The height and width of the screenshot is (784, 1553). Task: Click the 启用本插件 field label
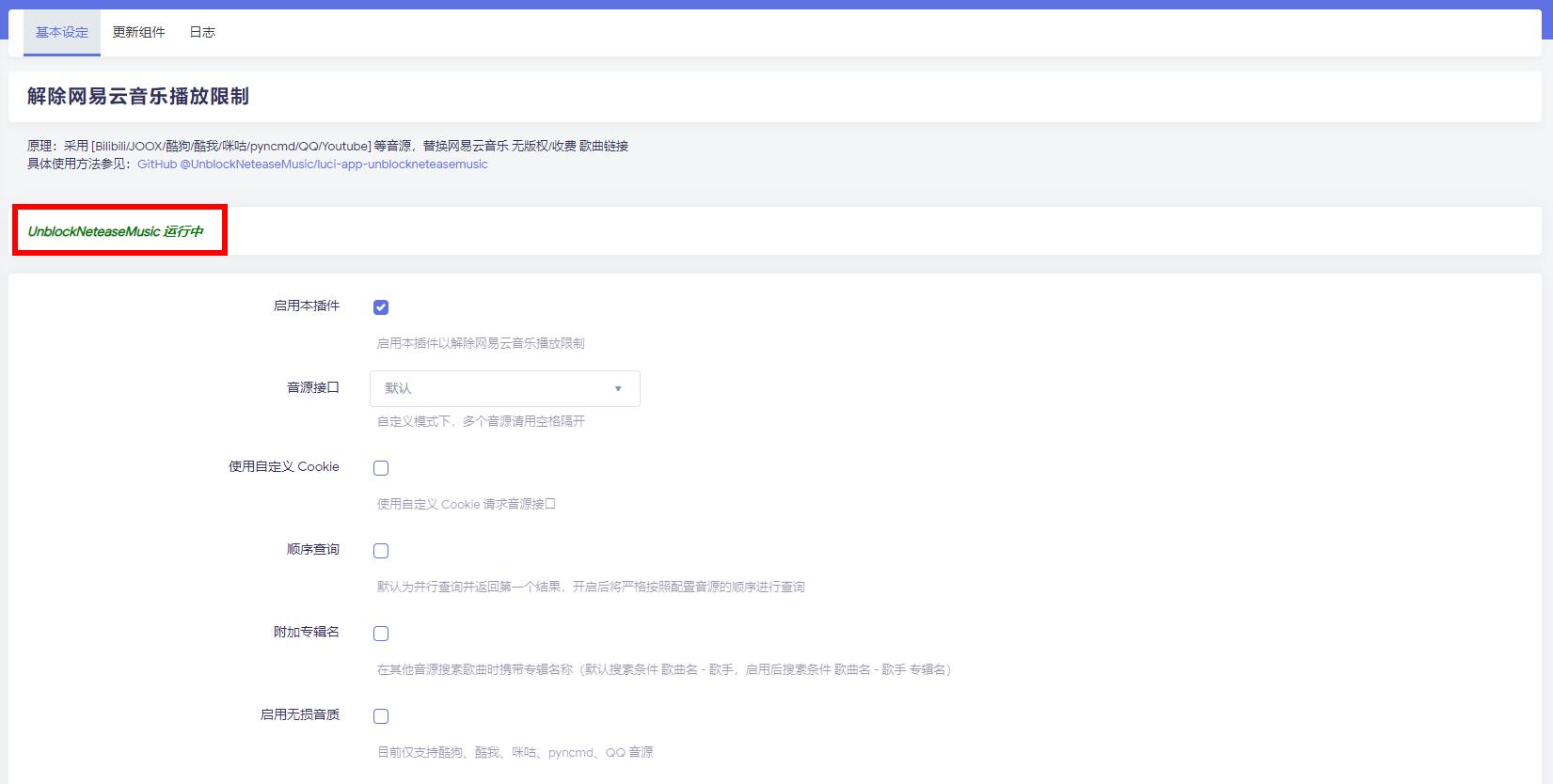tap(307, 306)
